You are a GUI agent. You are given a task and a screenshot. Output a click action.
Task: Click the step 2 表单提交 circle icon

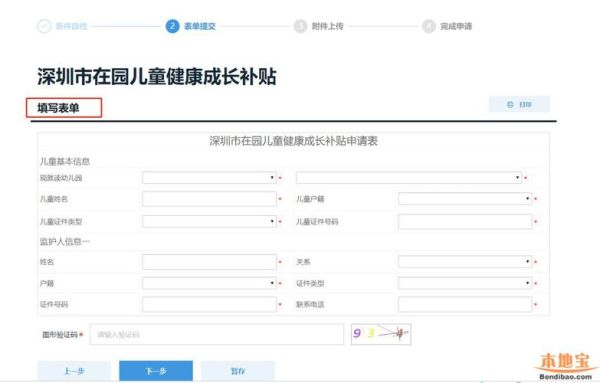point(172,26)
